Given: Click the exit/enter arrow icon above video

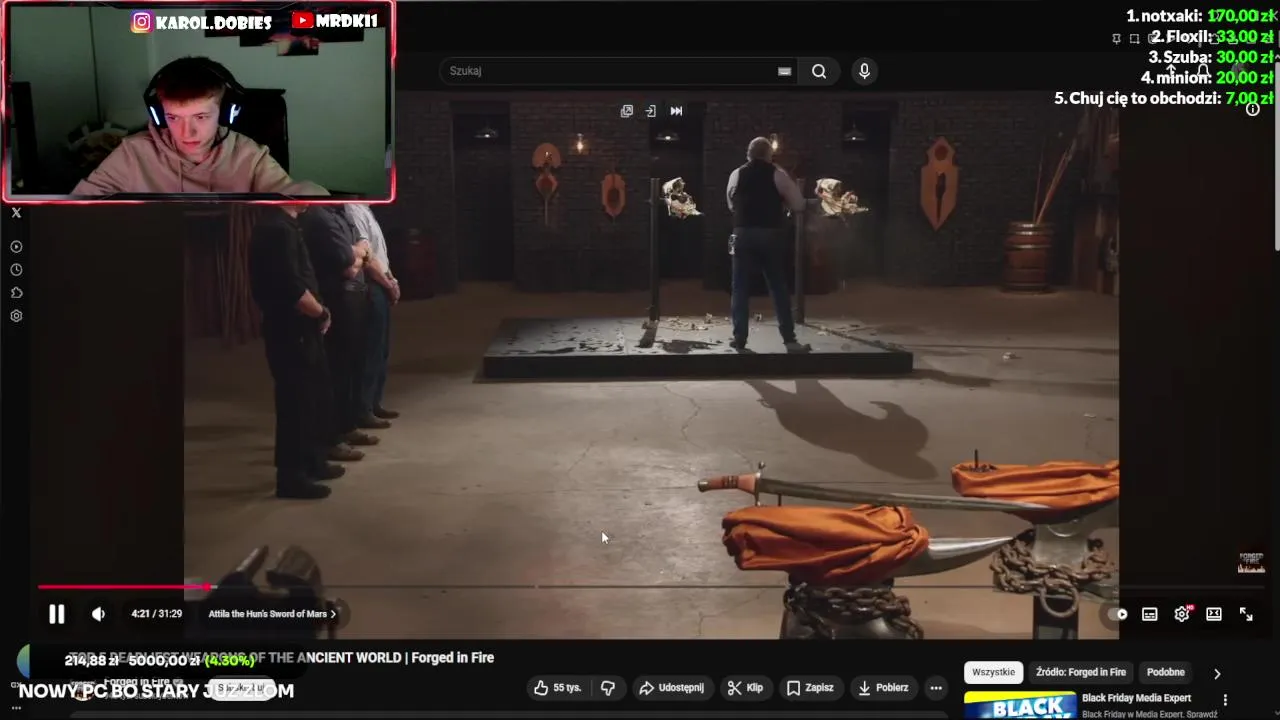Looking at the screenshot, I should [650, 111].
